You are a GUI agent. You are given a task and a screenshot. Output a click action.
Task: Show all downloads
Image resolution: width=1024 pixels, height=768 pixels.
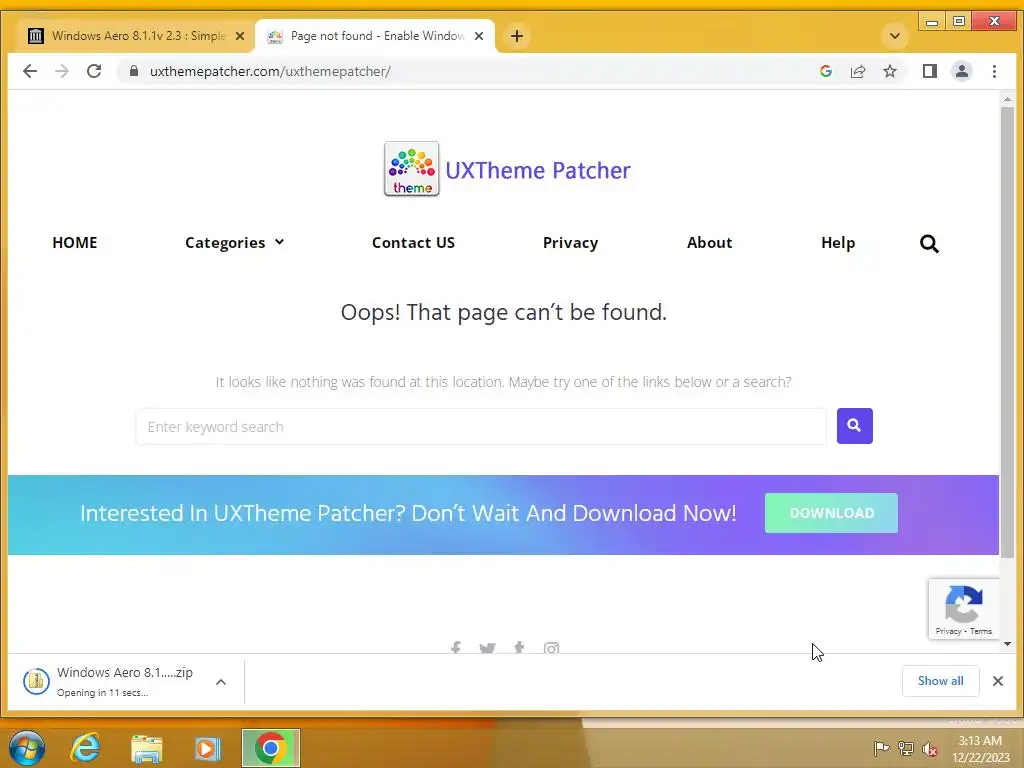(x=940, y=680)
